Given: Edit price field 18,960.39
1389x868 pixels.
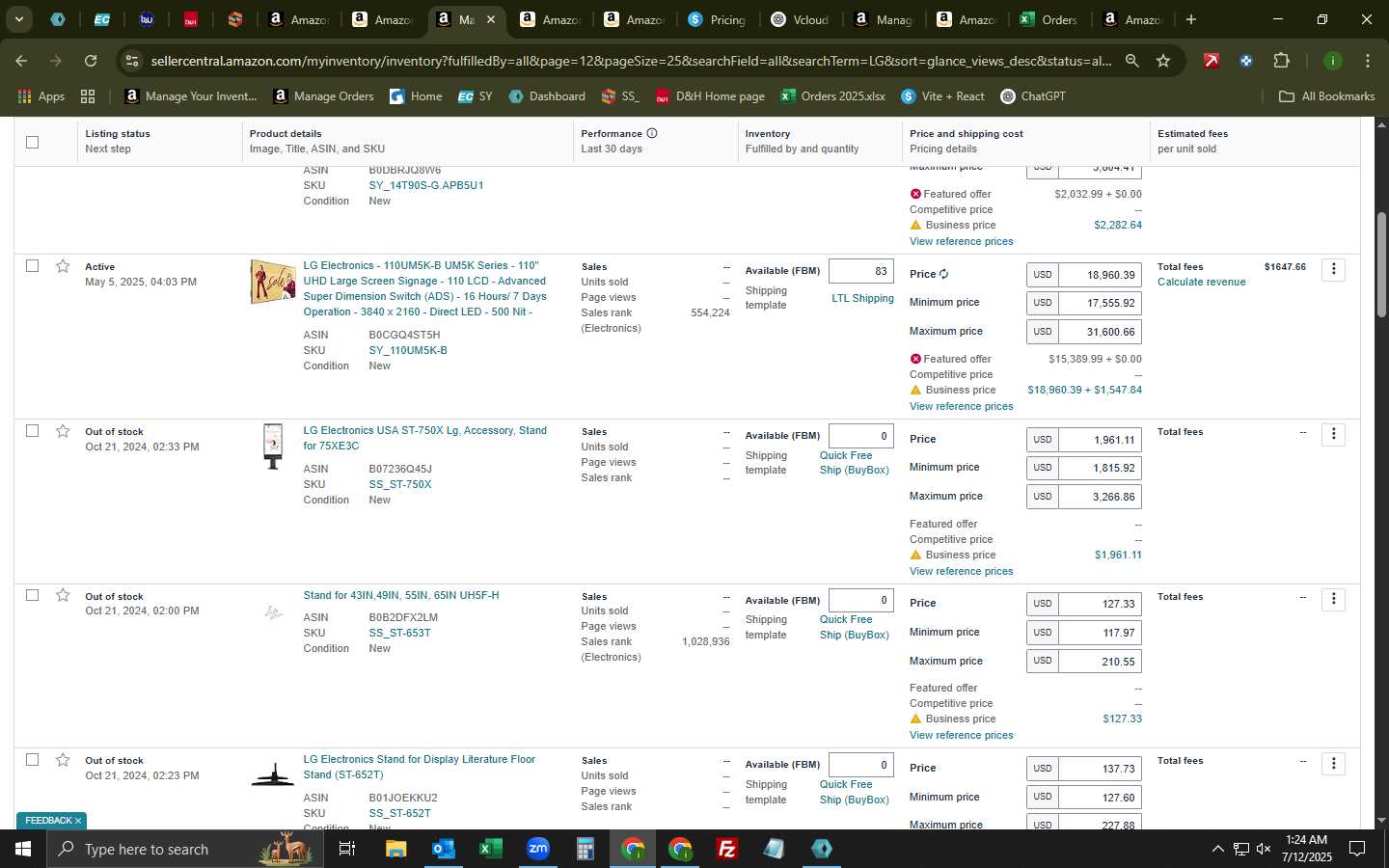Looking at the screenshot, I should click(1100, 275).
